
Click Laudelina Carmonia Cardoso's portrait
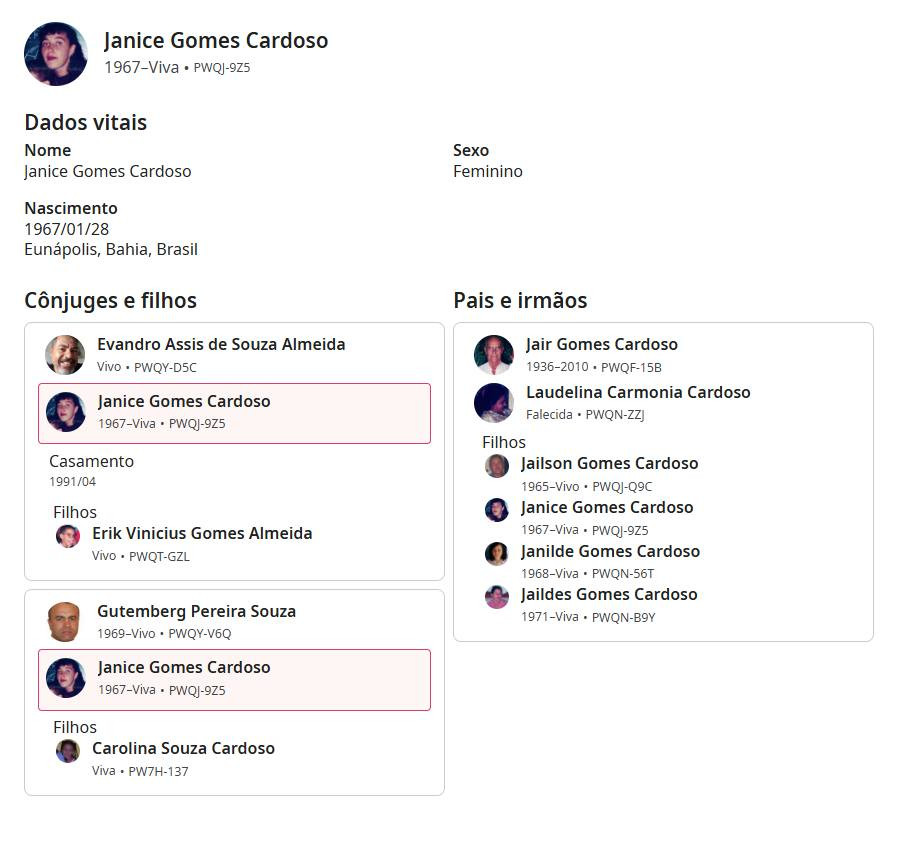(494, 403)
